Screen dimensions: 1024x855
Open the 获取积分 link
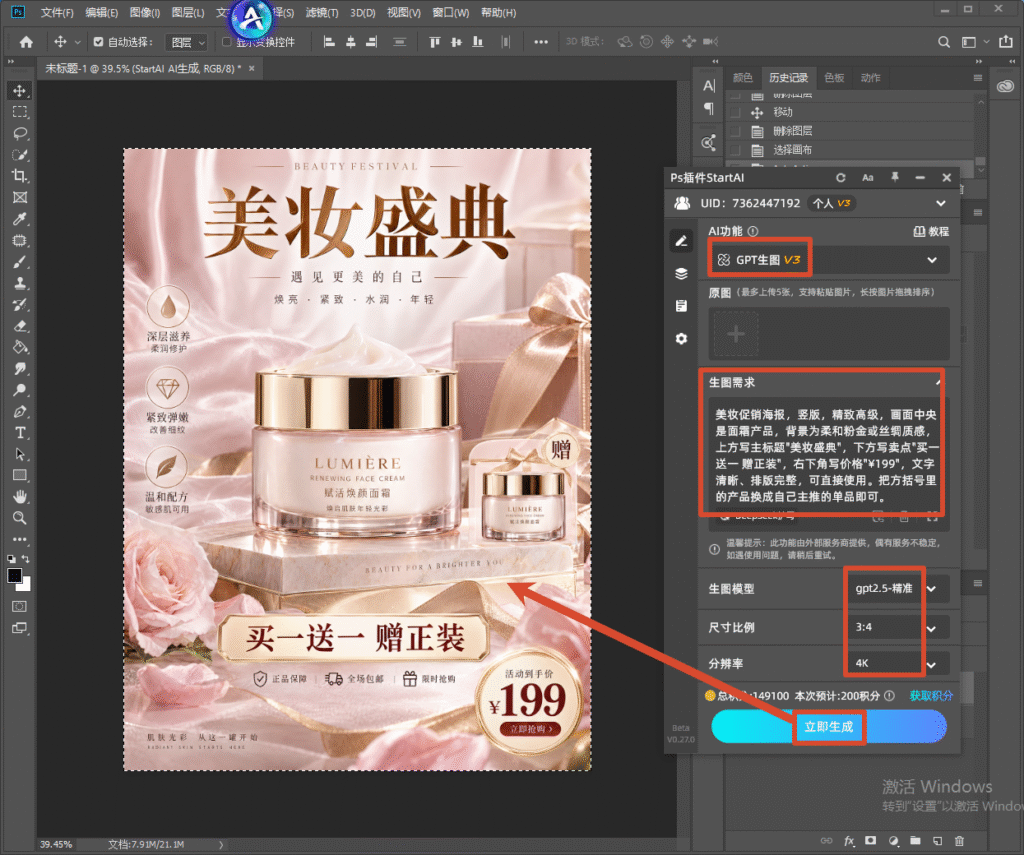point(931,696)
